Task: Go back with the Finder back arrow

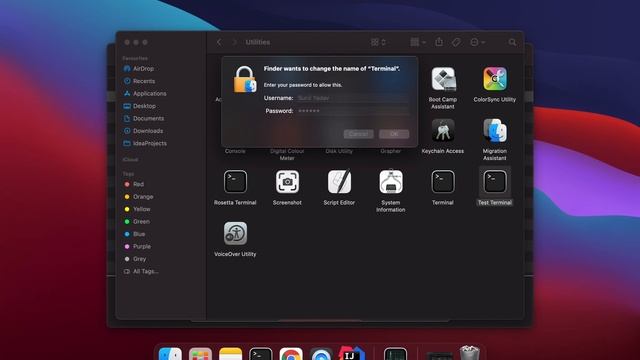Action: [219, 42]
